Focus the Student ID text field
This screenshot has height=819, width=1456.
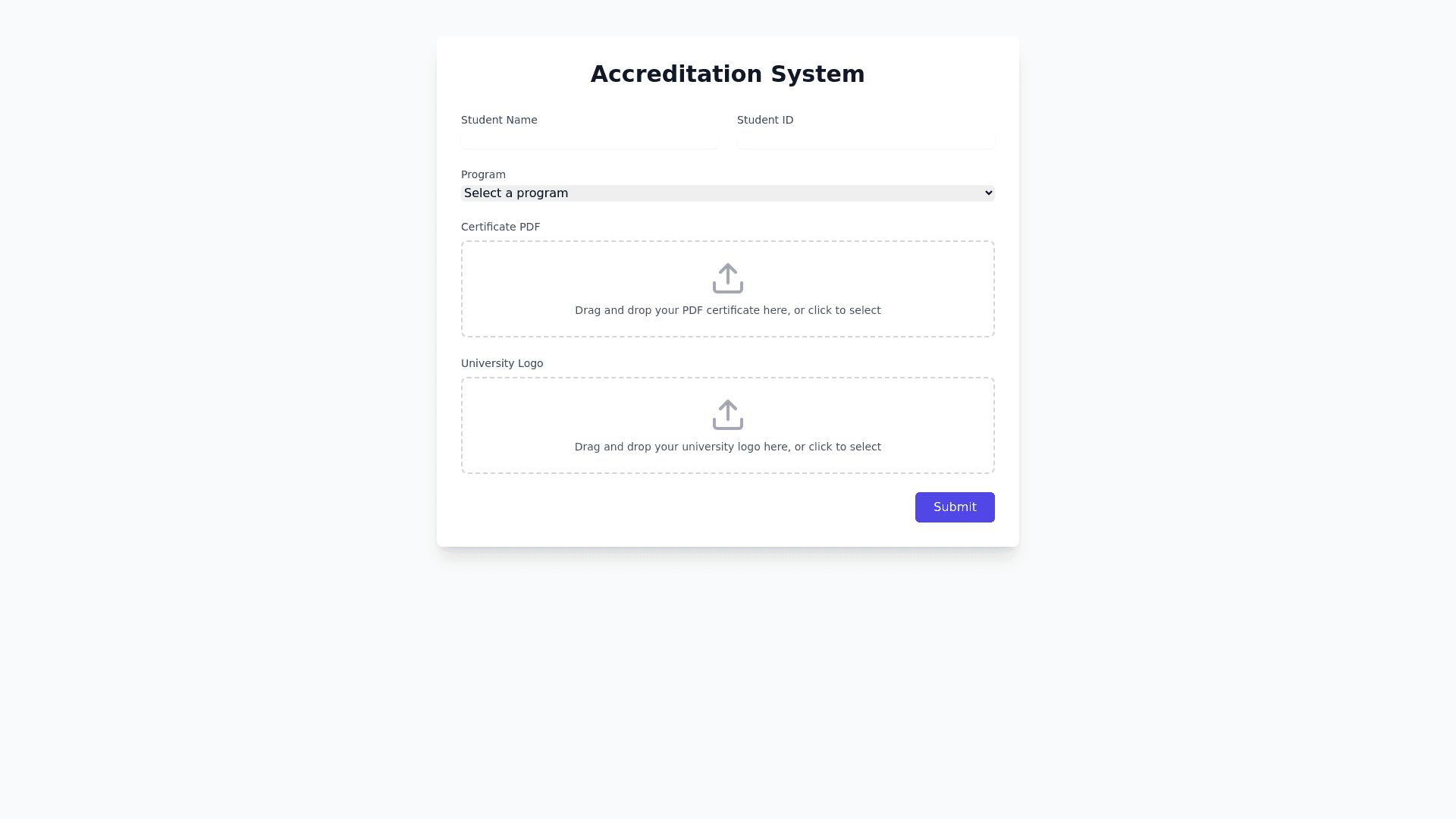865,140
